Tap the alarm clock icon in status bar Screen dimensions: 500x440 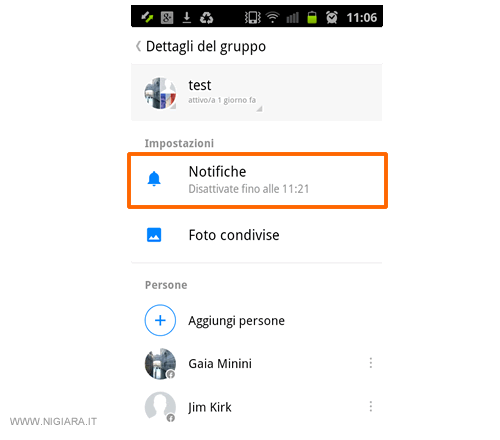332,17
